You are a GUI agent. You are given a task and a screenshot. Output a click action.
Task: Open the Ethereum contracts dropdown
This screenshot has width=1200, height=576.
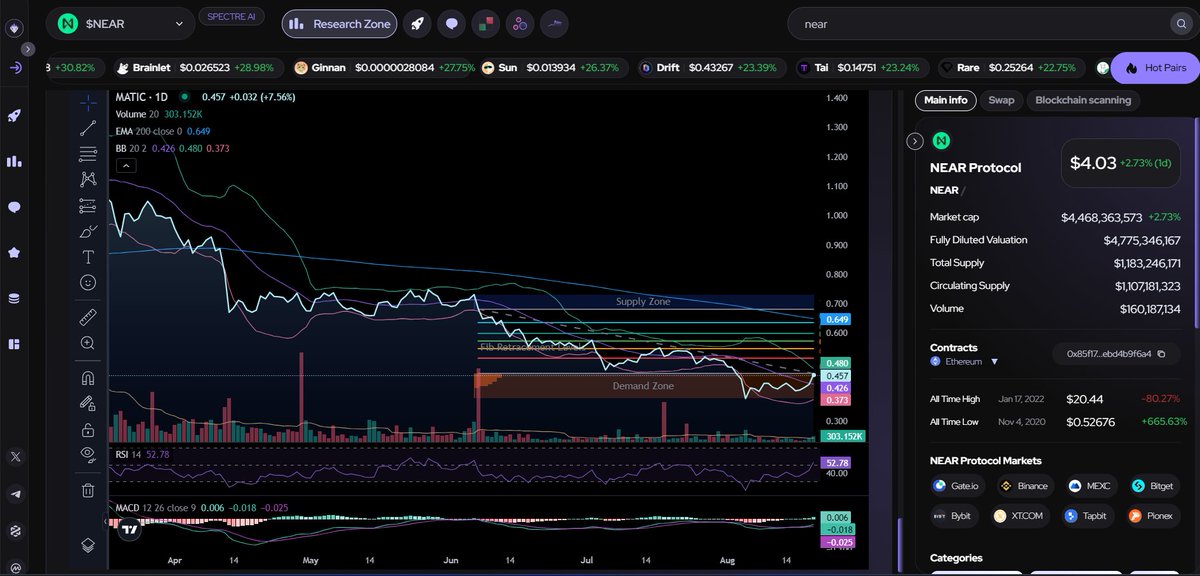[x=964, y=361]
